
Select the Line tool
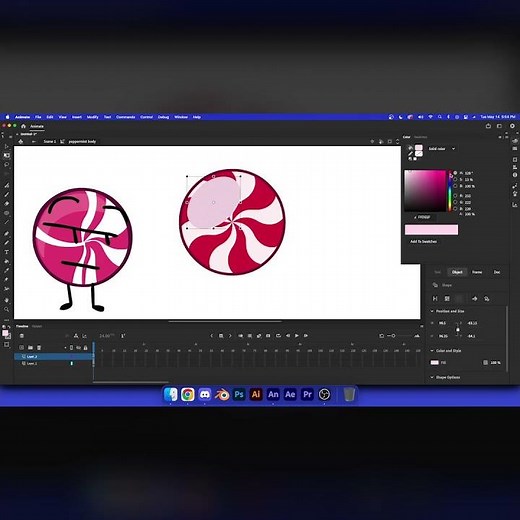click(7, 222)
